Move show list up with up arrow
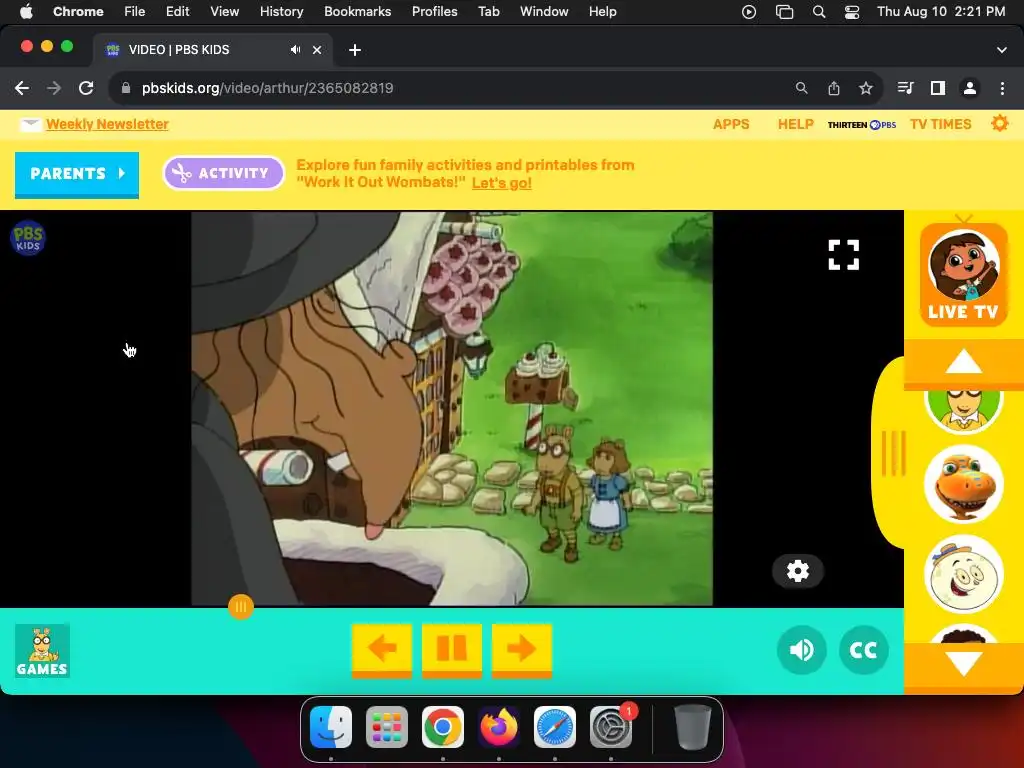Viewport: 1024px width, 768px height. 963,362
